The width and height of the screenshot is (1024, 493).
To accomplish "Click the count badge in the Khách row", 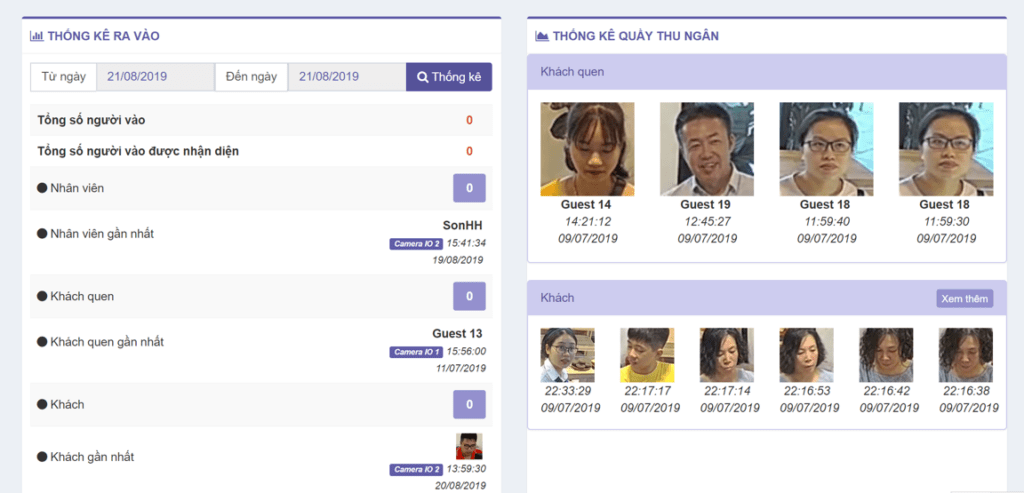I will (469, 404).
